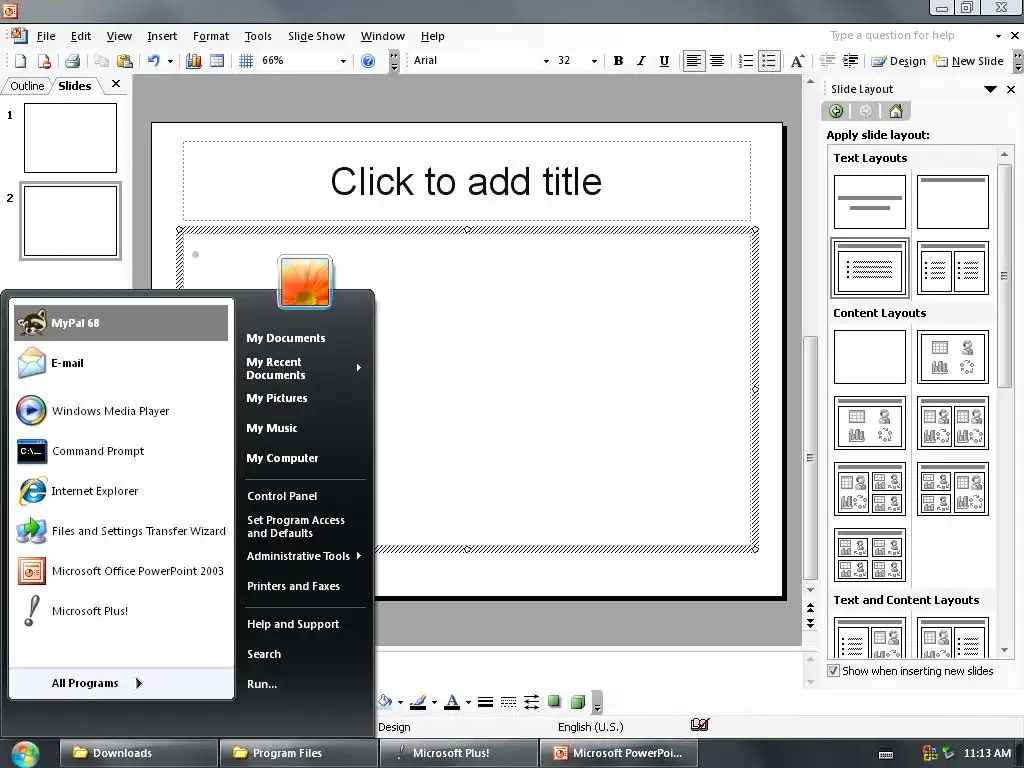This screenshot has width=1024, height=768.
Task: Click the Shadow Style icon
Action: (554, 702)
